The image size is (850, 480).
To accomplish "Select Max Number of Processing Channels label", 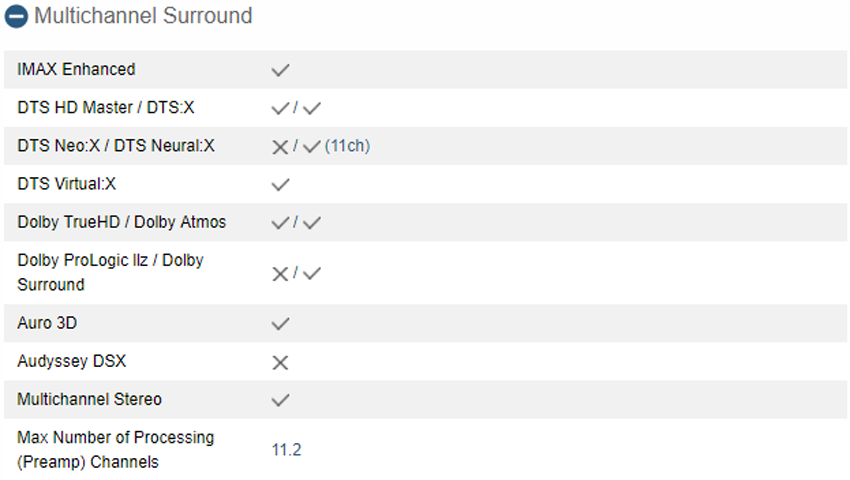I will tap(115, 450).
